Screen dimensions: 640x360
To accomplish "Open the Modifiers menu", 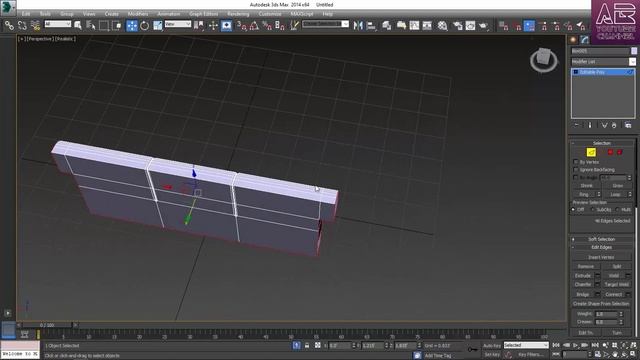I will [x=138, y=14].
